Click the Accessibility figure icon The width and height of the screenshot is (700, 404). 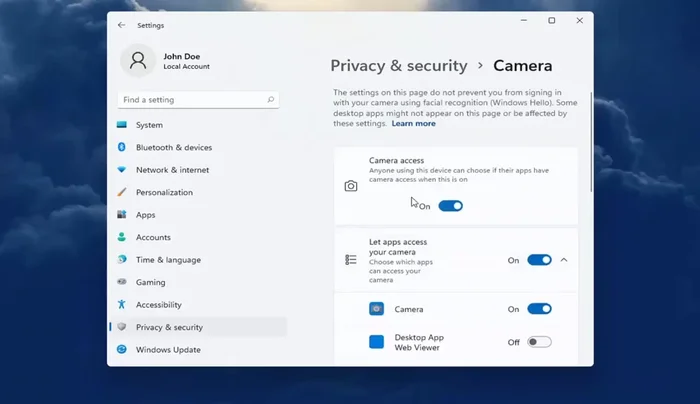click(122, 305)
